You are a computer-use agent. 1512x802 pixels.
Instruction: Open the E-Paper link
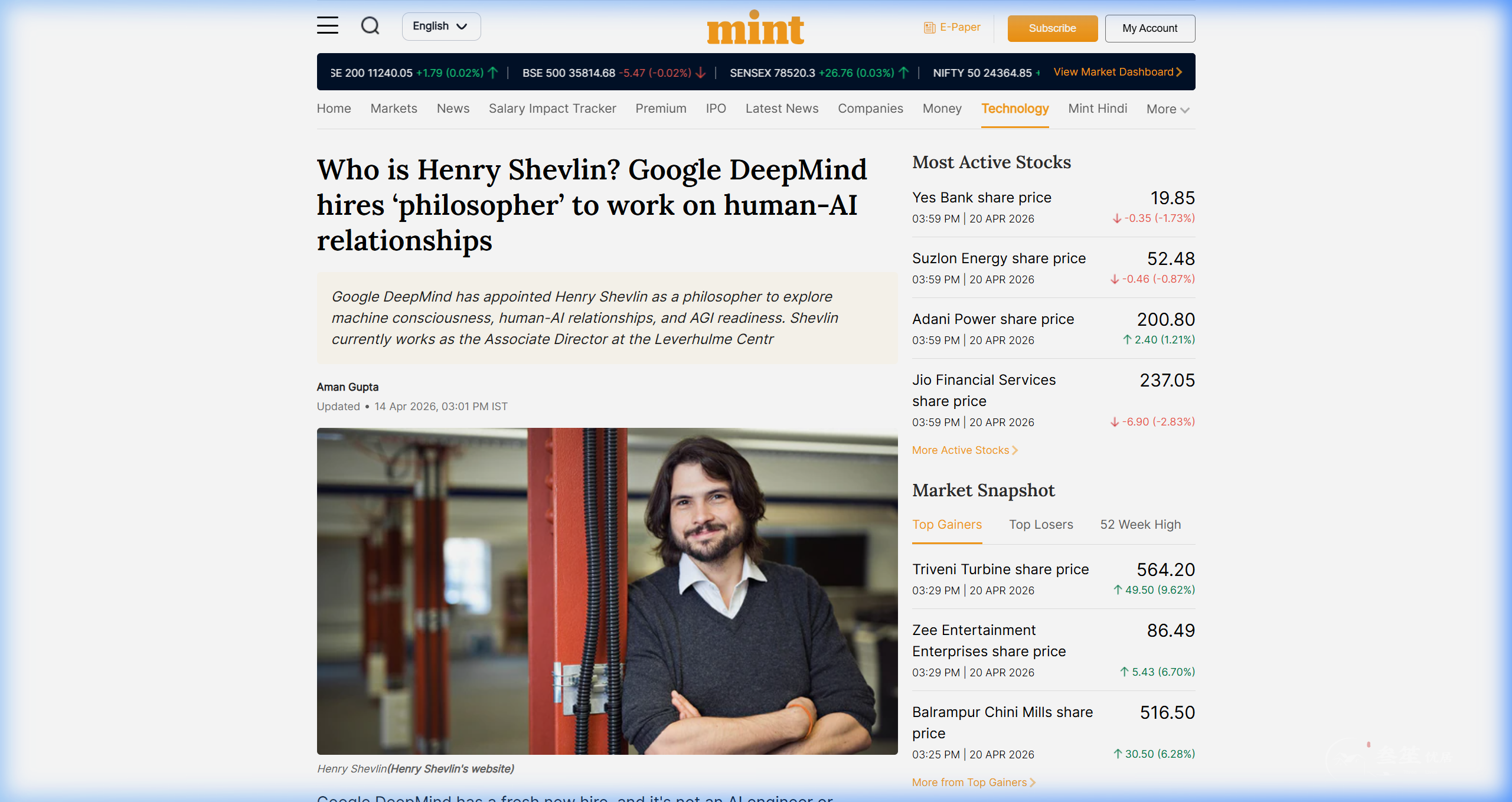[x=952, y=27]
